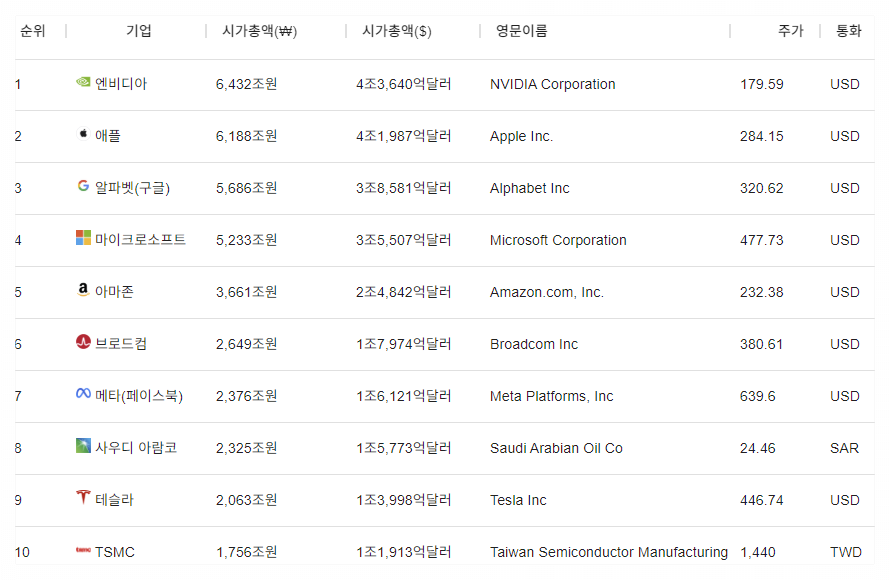This screenshot has height=580, width=890.
Task: Click the Alphabet Inc English name
Action: [x=530, y=188]
